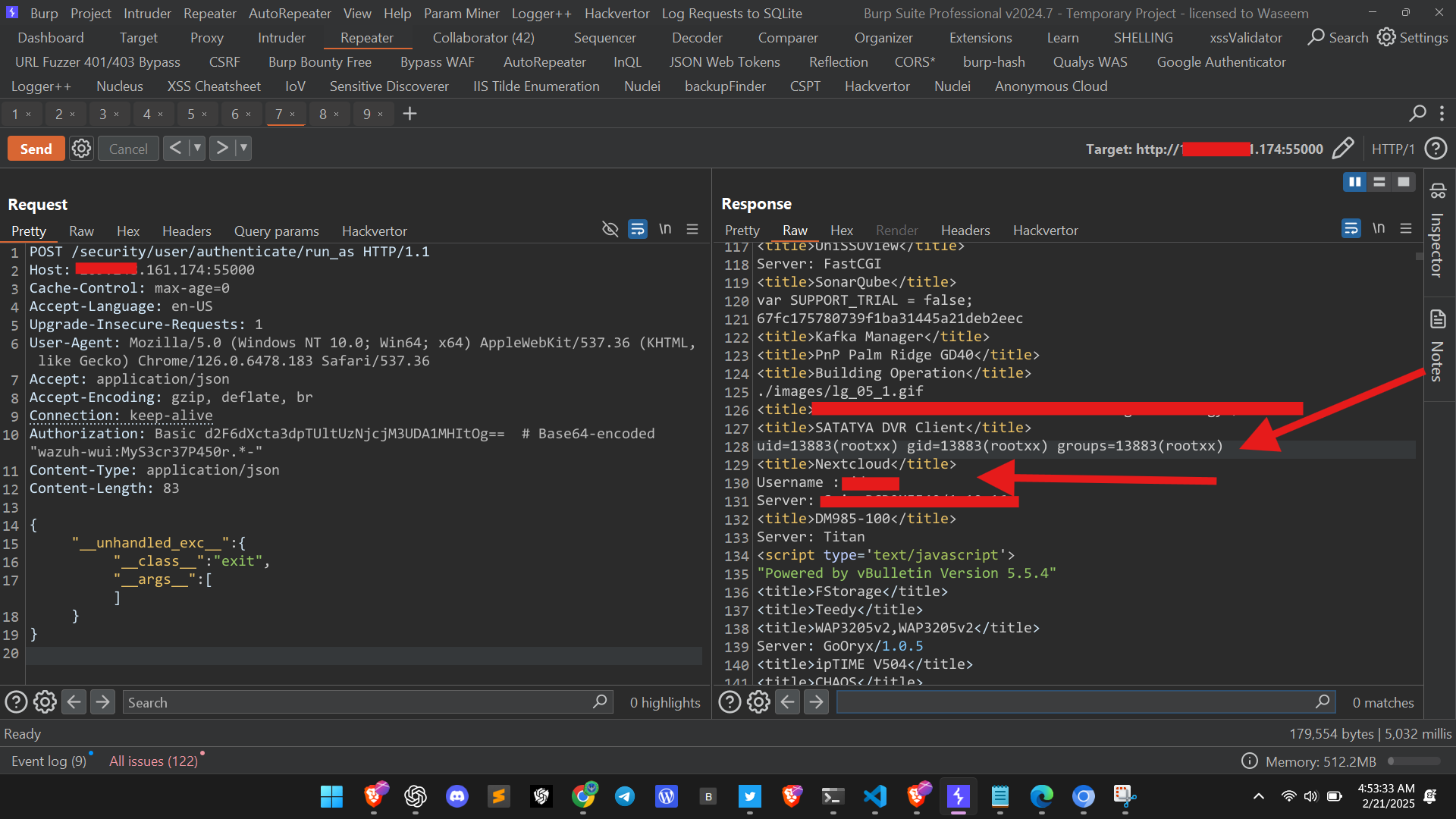Open the Param Miner menu
The height and width of the screenshot is (819, 1456).
pyautogui.click(x=462, y=13)
